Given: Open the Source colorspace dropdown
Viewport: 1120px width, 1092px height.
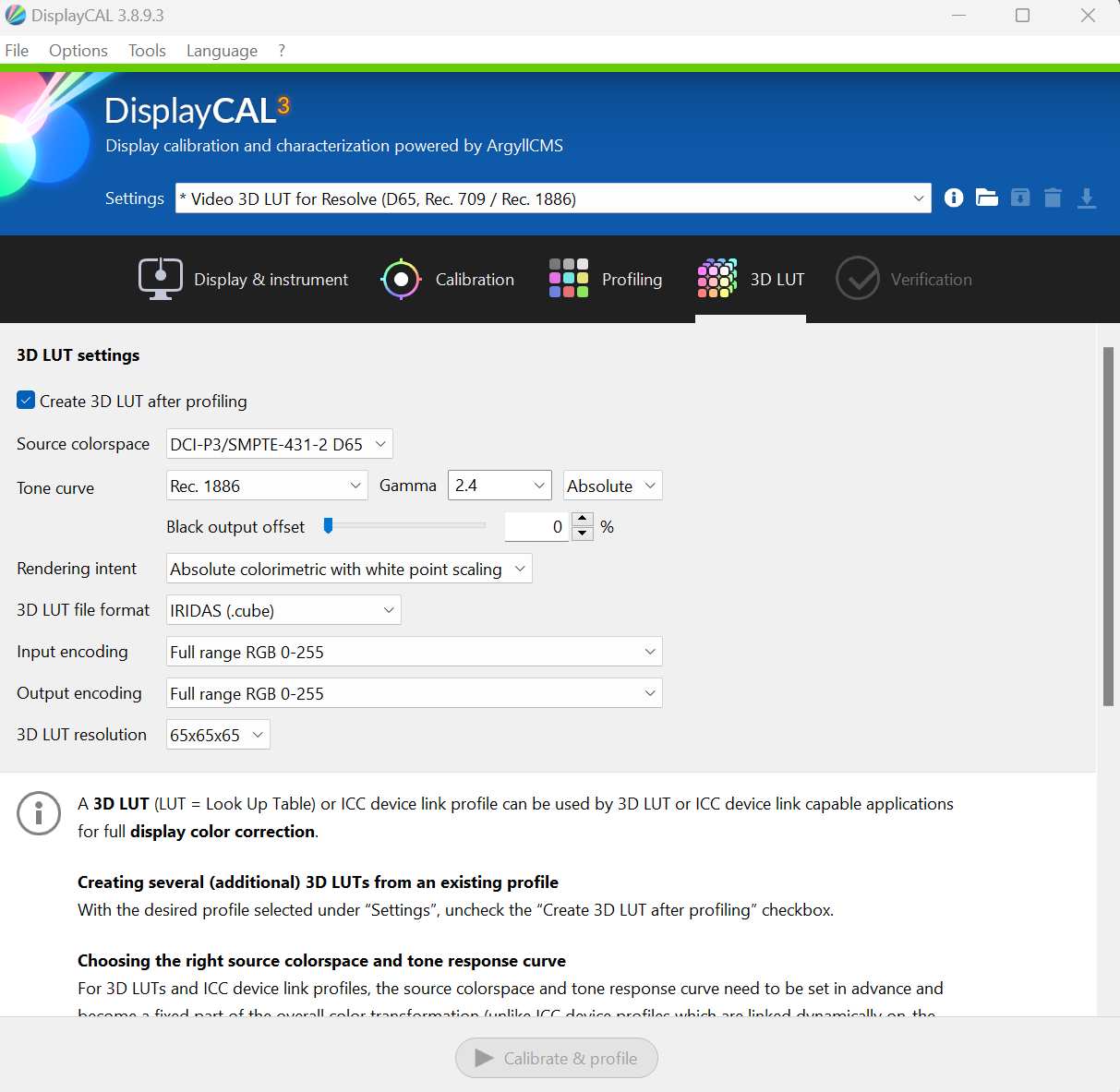Looking at the screenshot, I should (279, 444).
